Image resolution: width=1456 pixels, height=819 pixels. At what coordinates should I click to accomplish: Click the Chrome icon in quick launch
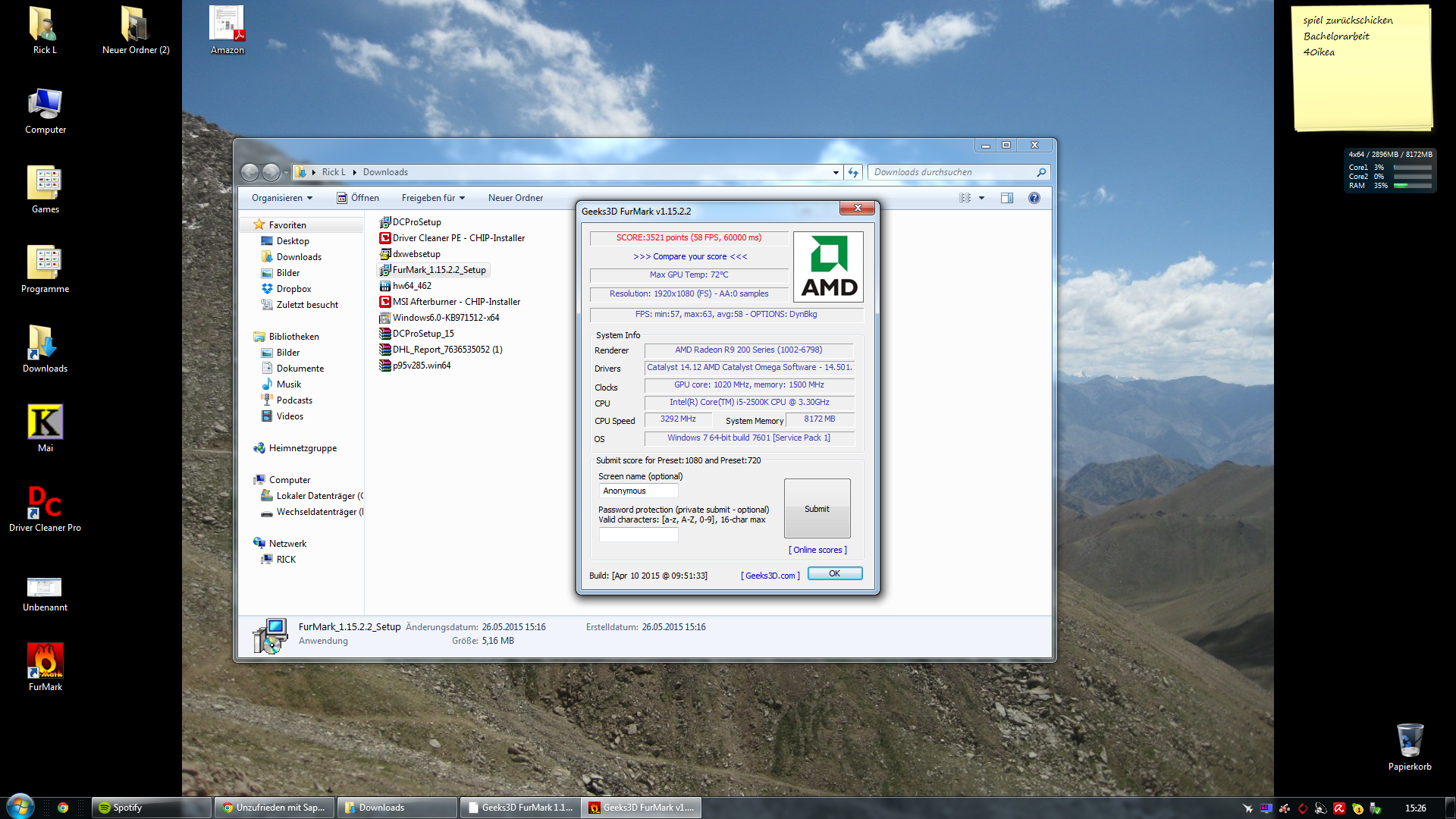(x=63, y=808)
